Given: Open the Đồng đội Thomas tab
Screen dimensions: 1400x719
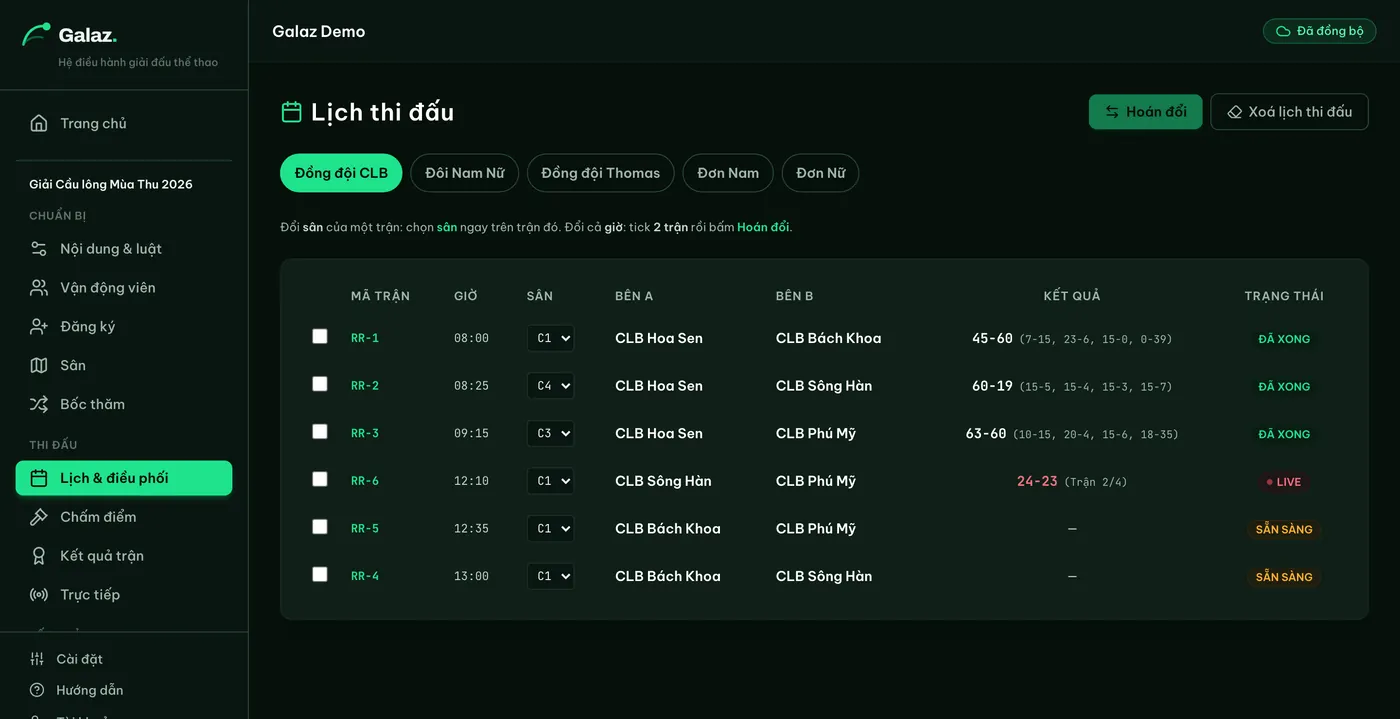Looking at the screenshot, I should [x=601, y=173].
